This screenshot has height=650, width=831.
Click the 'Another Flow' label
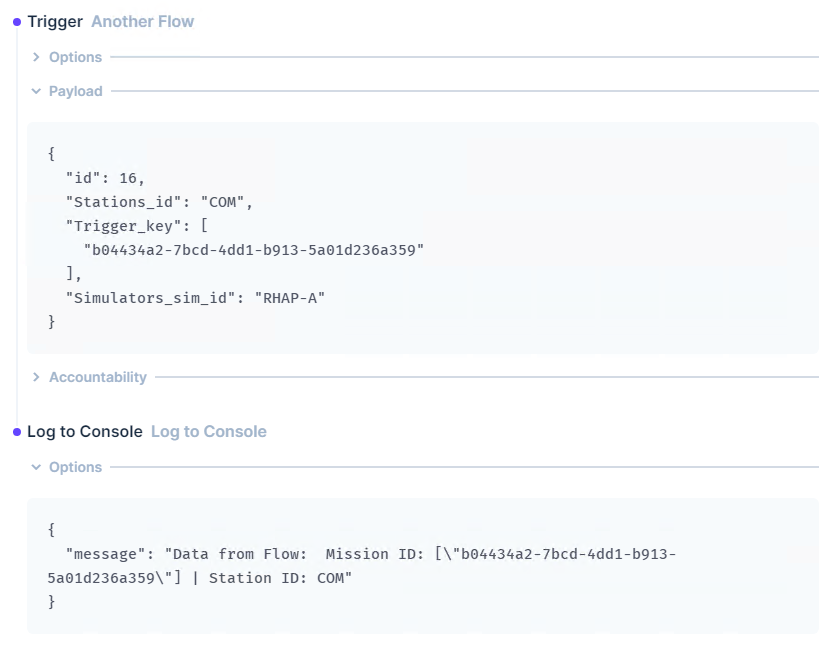point(143,22)
